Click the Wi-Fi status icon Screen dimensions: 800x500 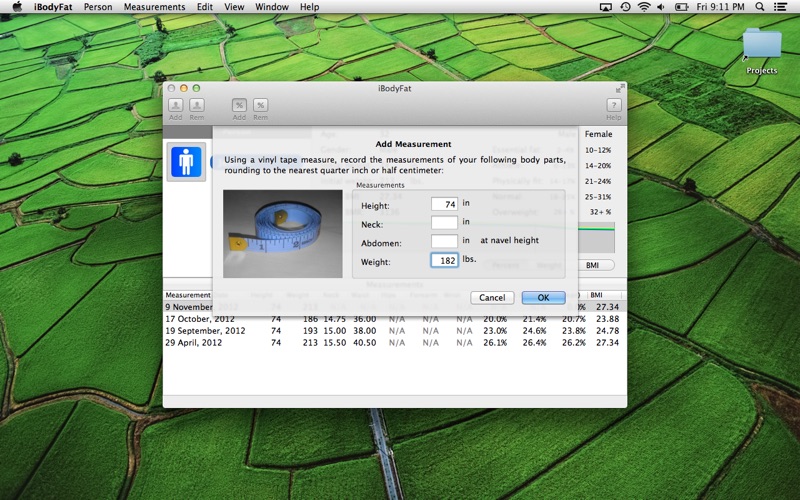pyautogui.click(x=644, y=7)
